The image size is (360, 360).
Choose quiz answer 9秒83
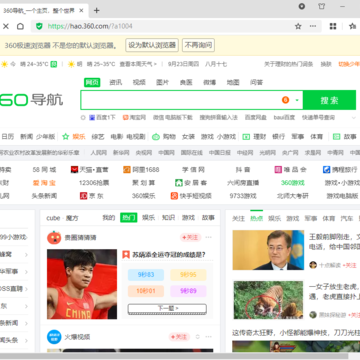pyautogui.click(x=146, y=275)
